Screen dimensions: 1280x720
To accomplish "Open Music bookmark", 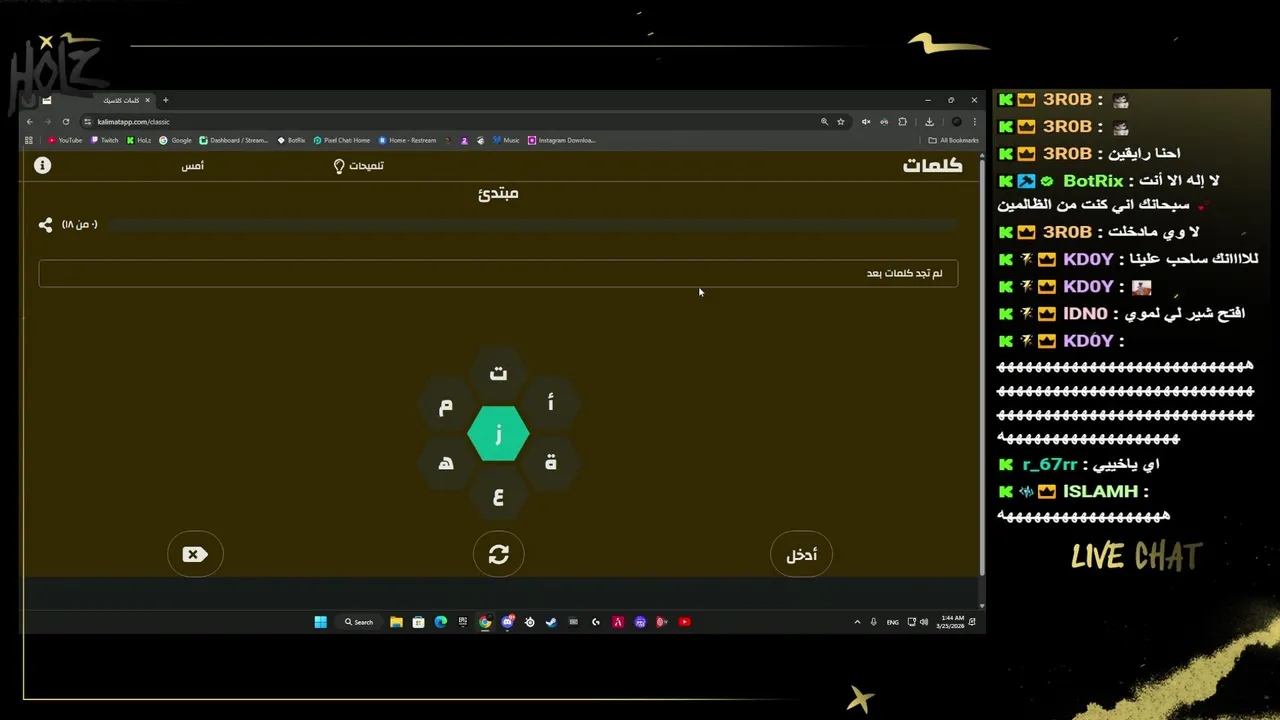I will tap(506, 140).
